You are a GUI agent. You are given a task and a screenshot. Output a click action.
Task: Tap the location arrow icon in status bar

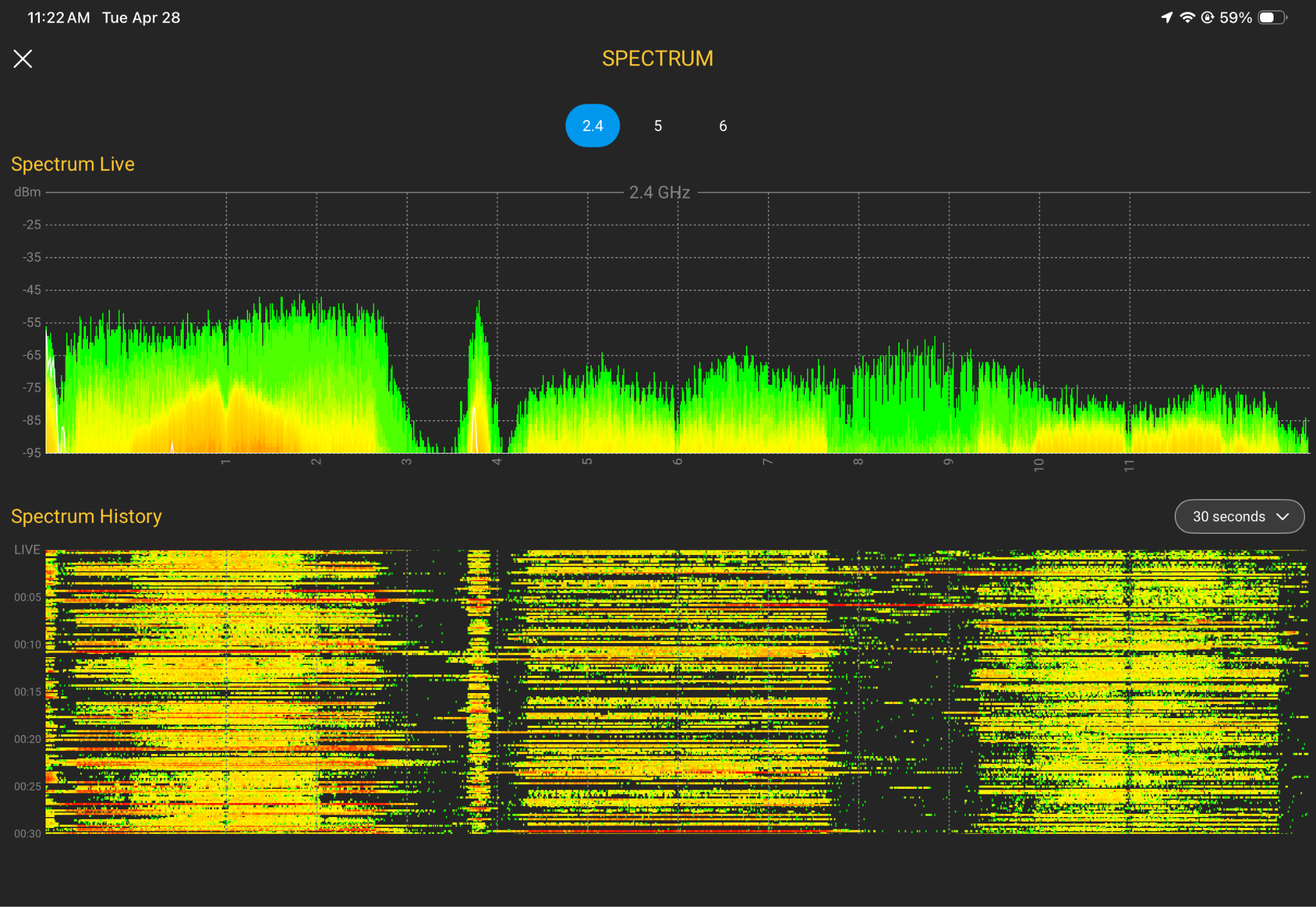[1167, 17]
